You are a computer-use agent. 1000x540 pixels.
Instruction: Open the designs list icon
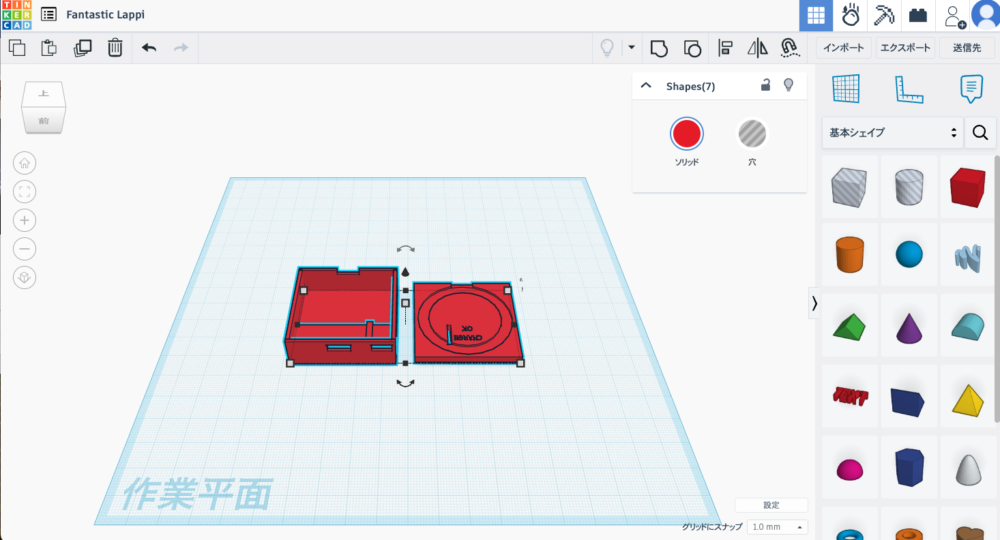point(48,14)
